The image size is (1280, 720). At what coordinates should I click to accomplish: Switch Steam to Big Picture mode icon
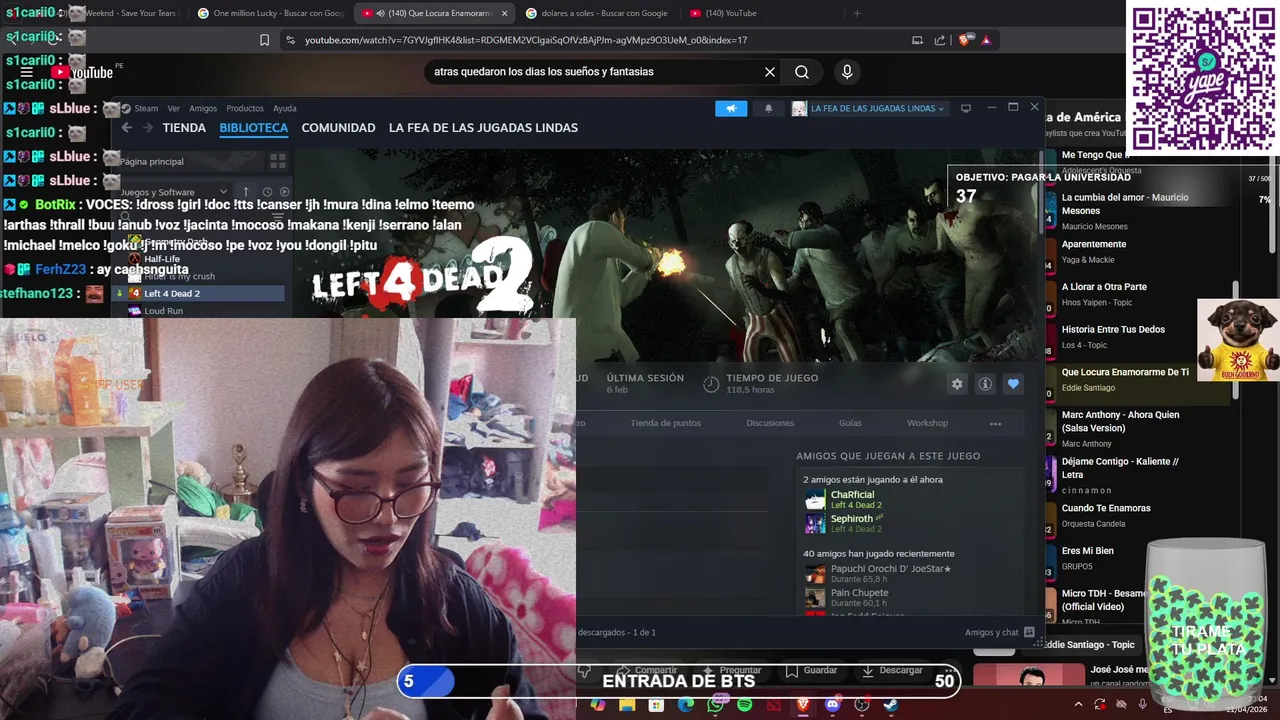click(965, 108)
